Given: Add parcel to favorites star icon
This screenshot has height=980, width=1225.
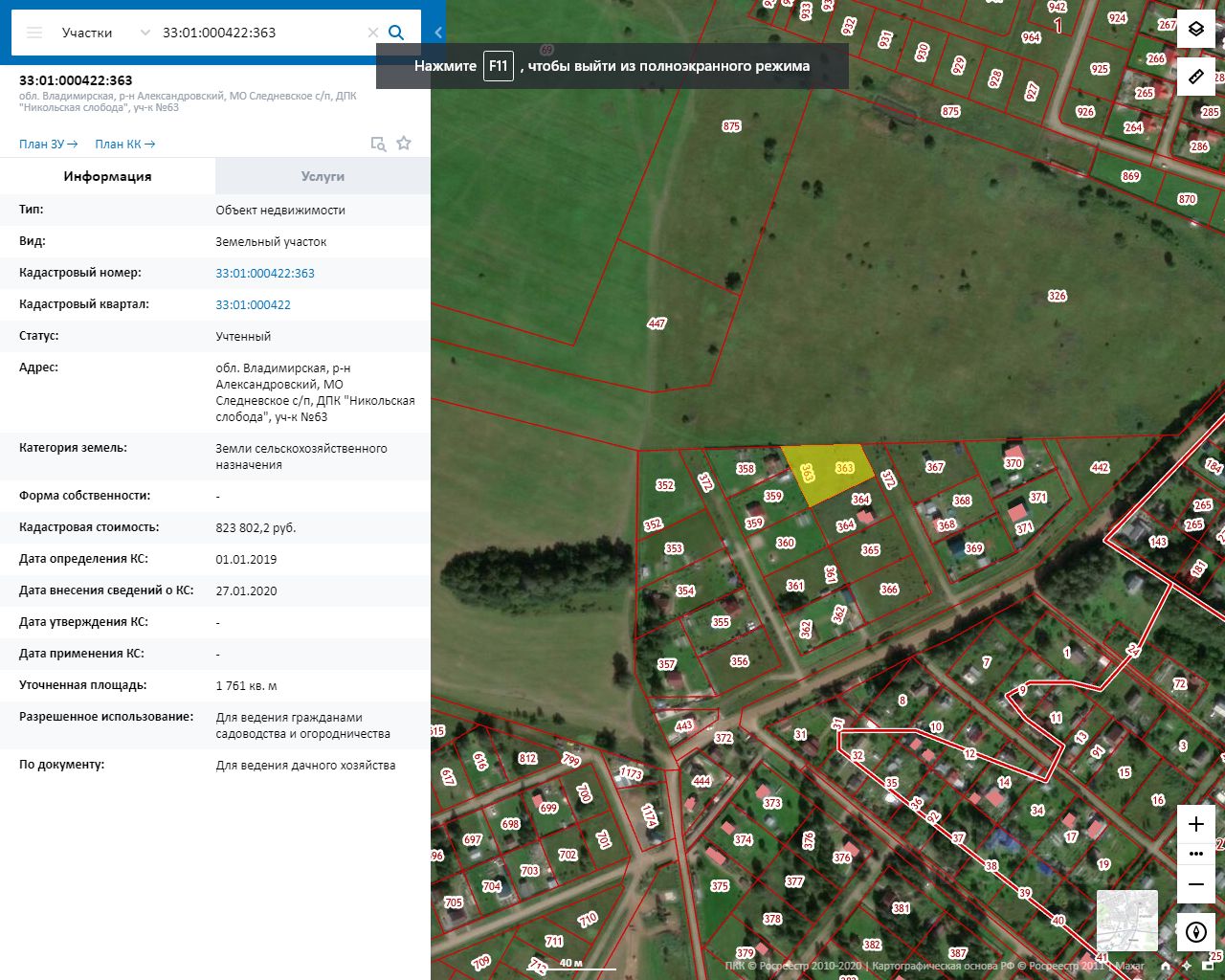Looking at the screenshot, I should 404,144.
